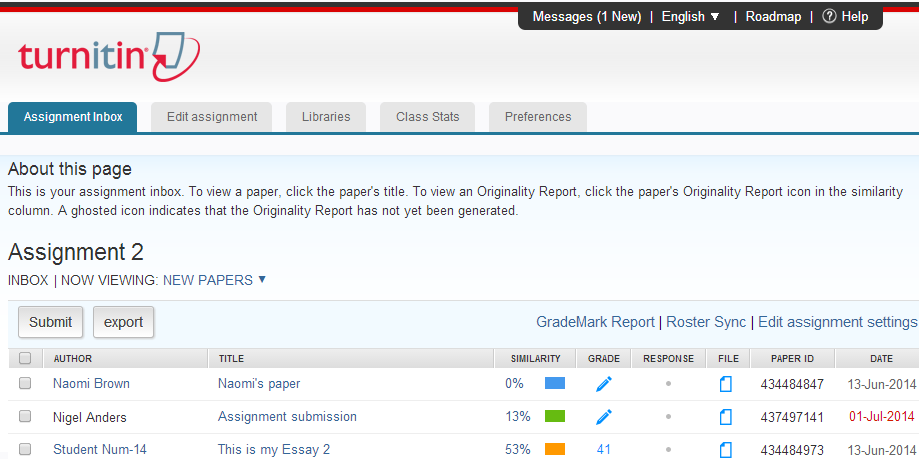
Task: Switch to Assignment Inbox tab
Action: pyautogui.click(x=73, y=117)
